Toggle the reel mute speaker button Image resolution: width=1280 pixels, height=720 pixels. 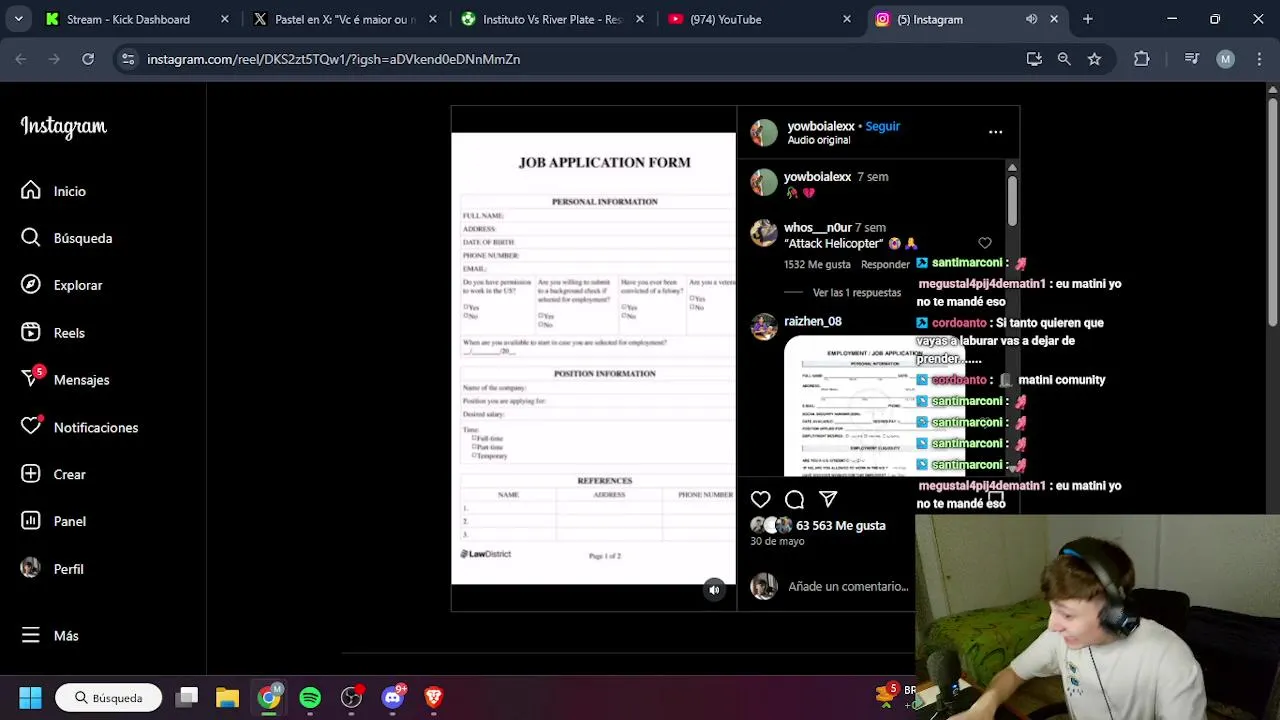[x=714, y=590]
